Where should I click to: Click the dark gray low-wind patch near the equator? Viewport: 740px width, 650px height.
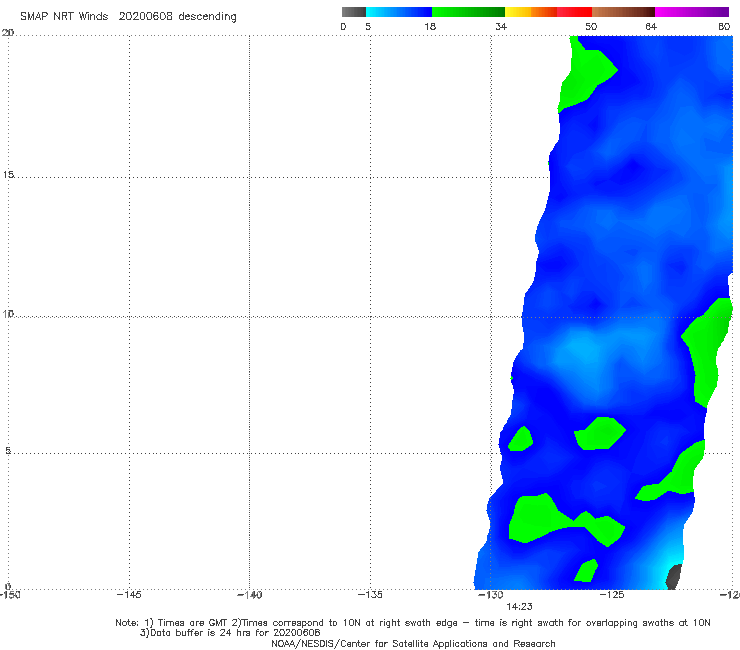(673, 577)
